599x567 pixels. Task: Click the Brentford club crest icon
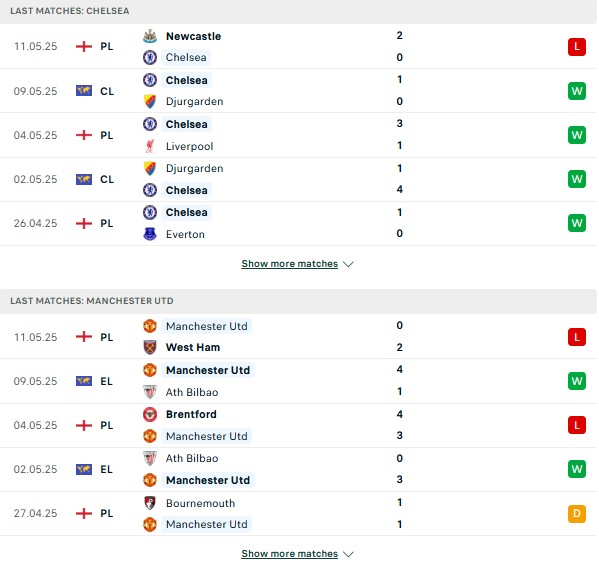click(150, 414)
